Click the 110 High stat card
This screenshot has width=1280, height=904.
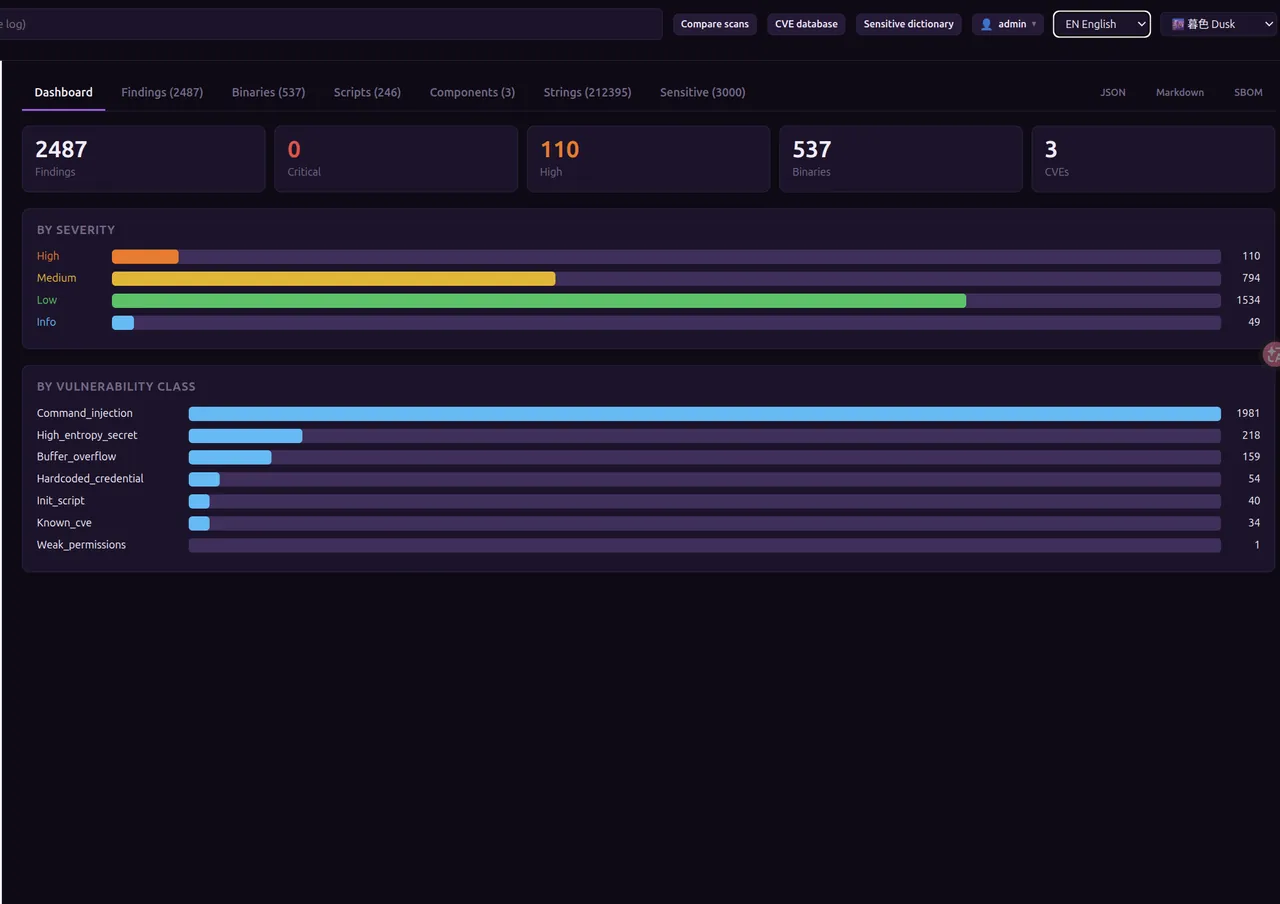tap(648, 158)
